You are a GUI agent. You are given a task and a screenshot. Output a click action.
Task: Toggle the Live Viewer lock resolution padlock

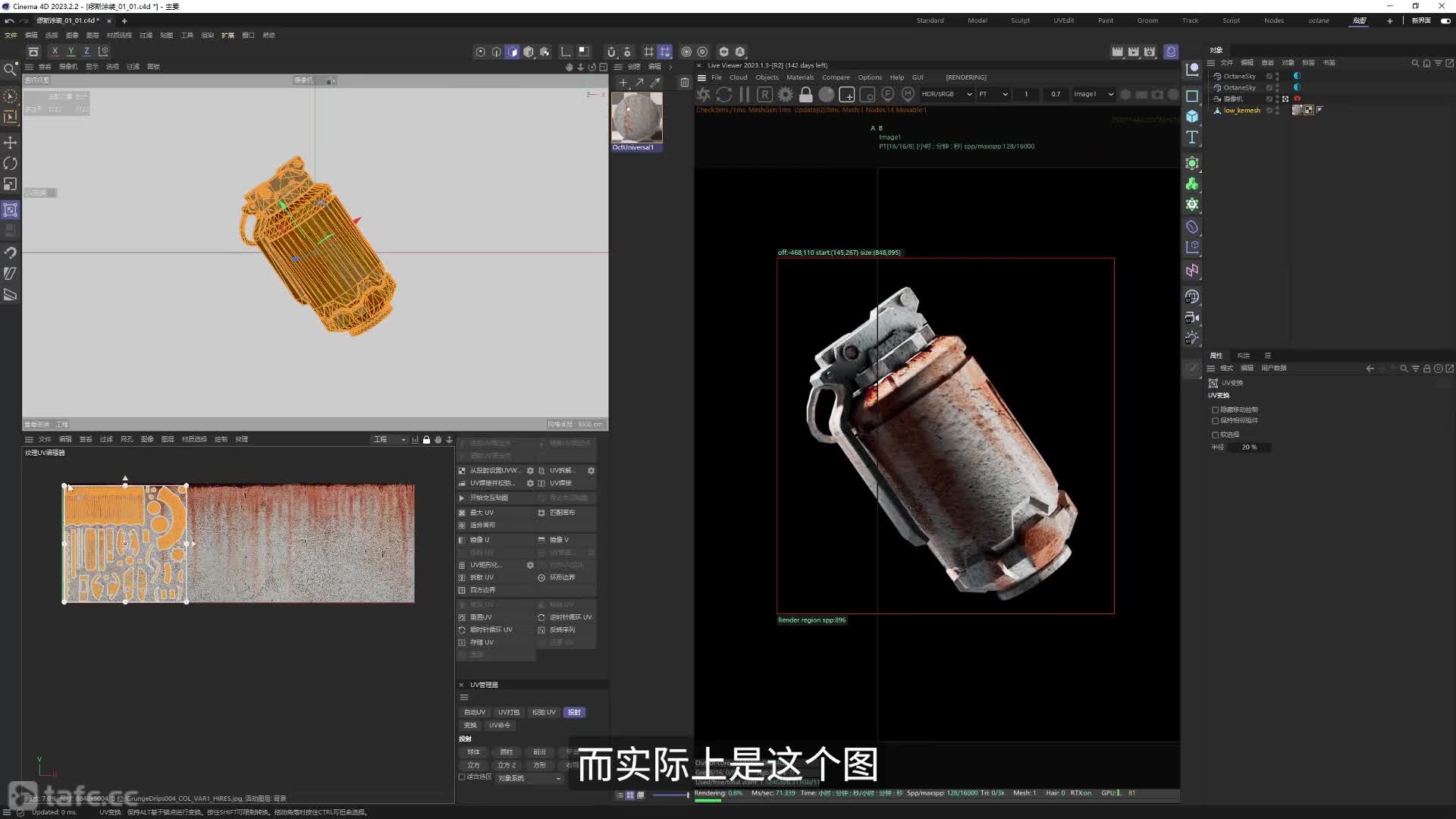(x=806, y=94)
